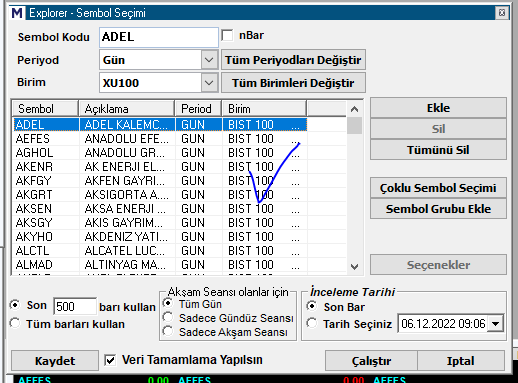The height and width of the screenshot is (383, 518).
Task: Click the Ekle button
Action: [438, 108]
